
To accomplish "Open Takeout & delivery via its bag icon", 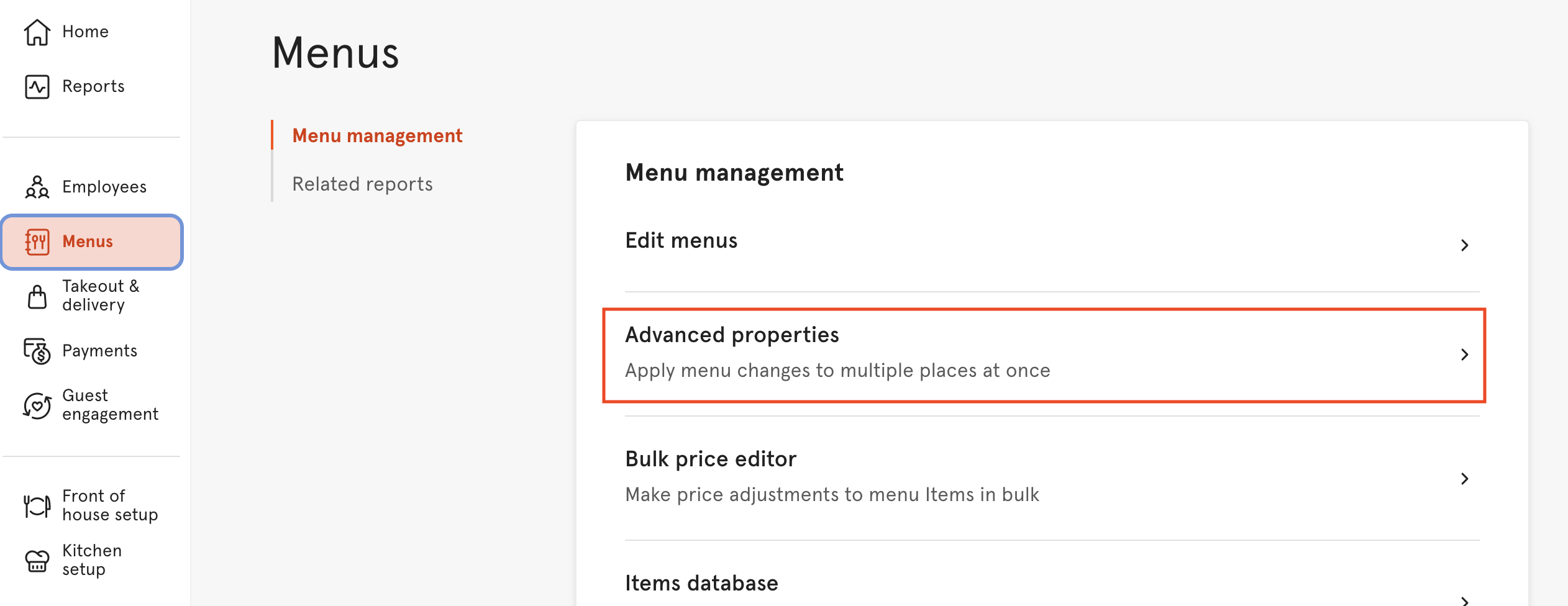I will [x=36, y=295].
